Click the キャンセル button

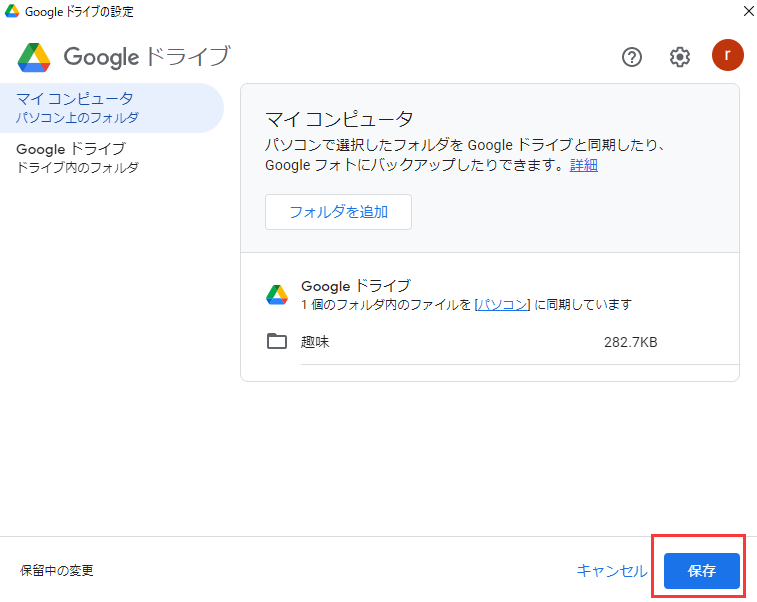point(612,571)
